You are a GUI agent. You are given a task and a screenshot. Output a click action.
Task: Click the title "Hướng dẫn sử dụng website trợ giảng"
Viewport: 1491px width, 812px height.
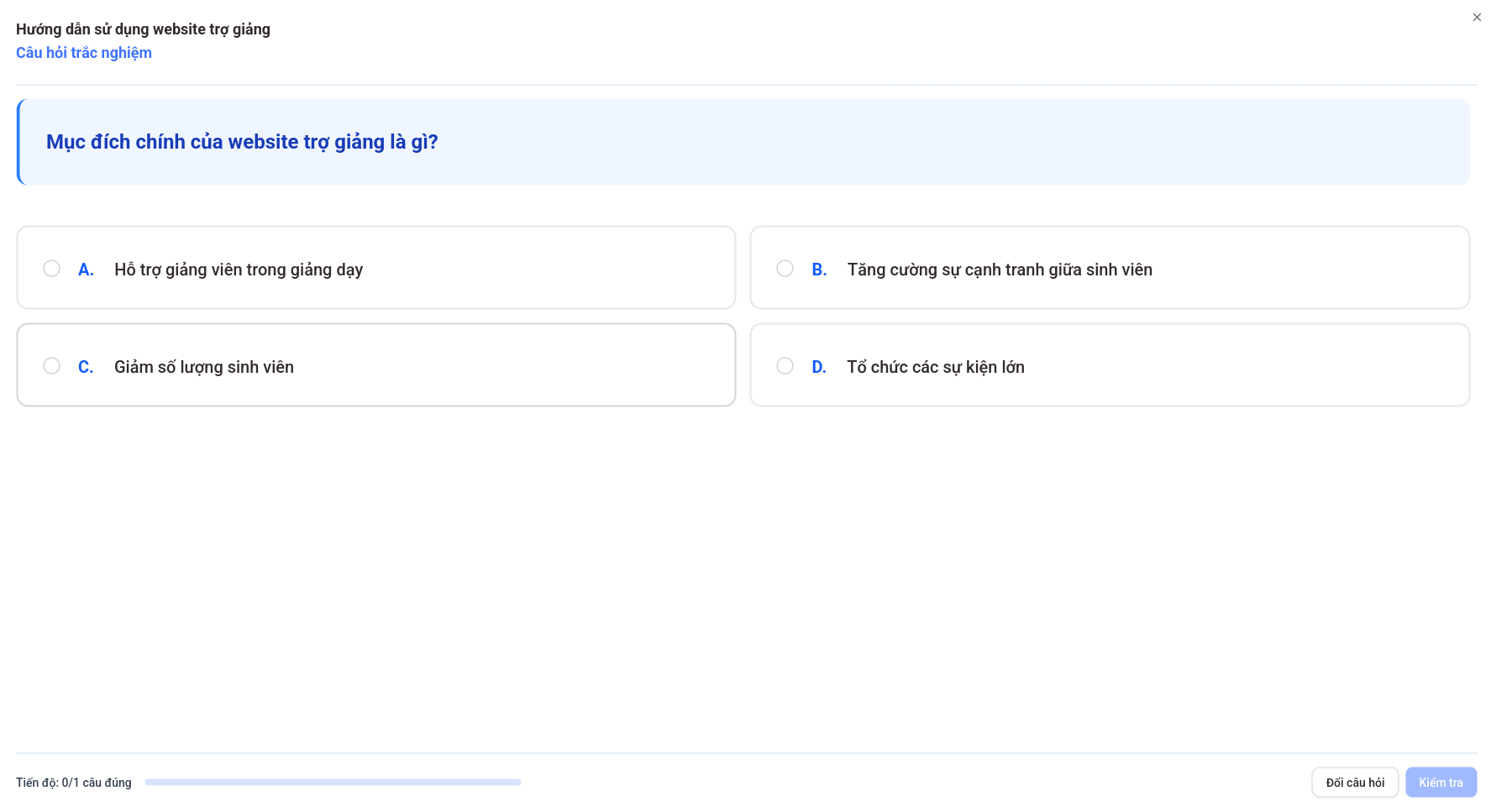[143, 29]
